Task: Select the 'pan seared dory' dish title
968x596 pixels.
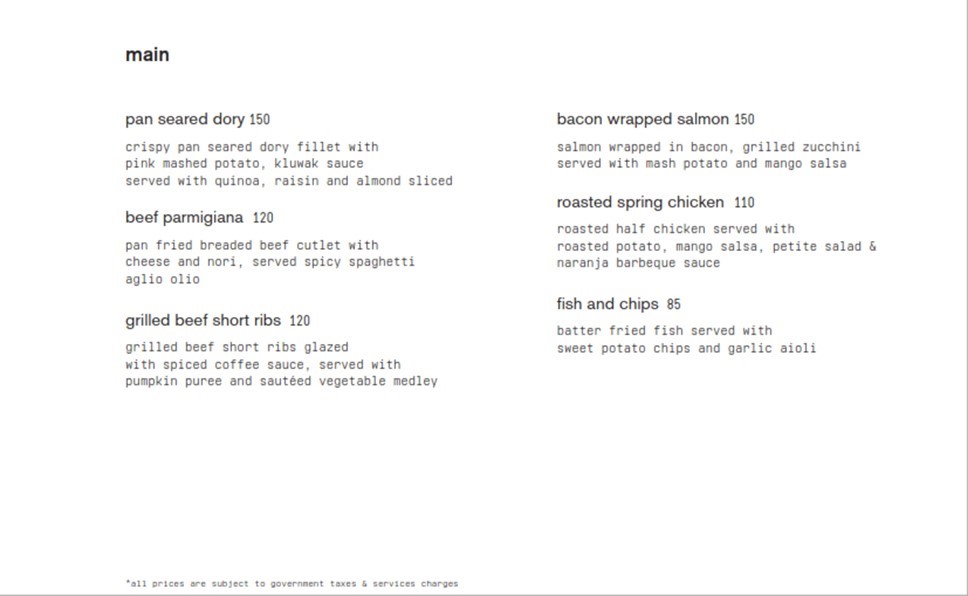Action: [185, 119]
